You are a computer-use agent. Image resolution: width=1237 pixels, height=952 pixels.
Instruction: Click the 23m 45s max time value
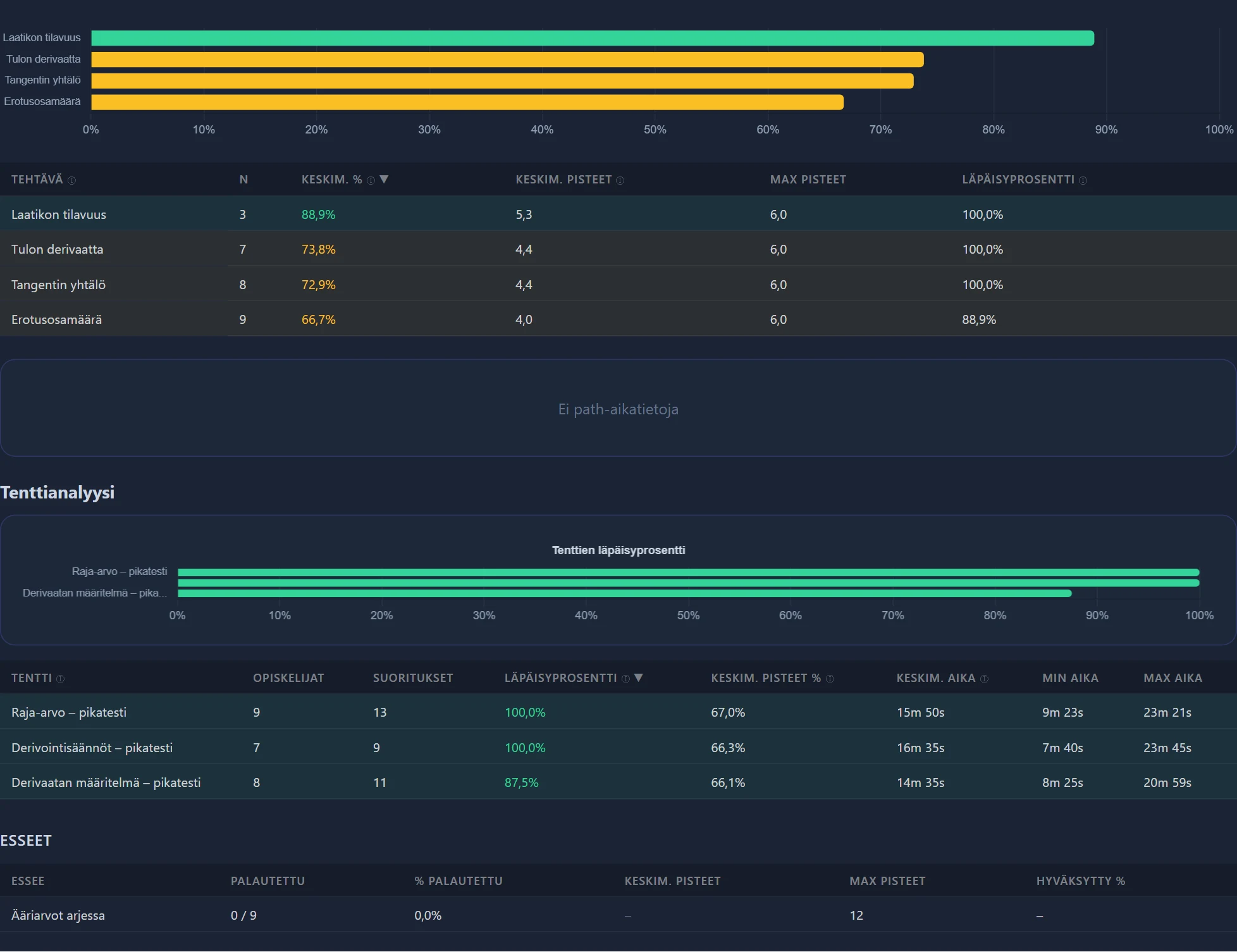tap(1167, 748)
